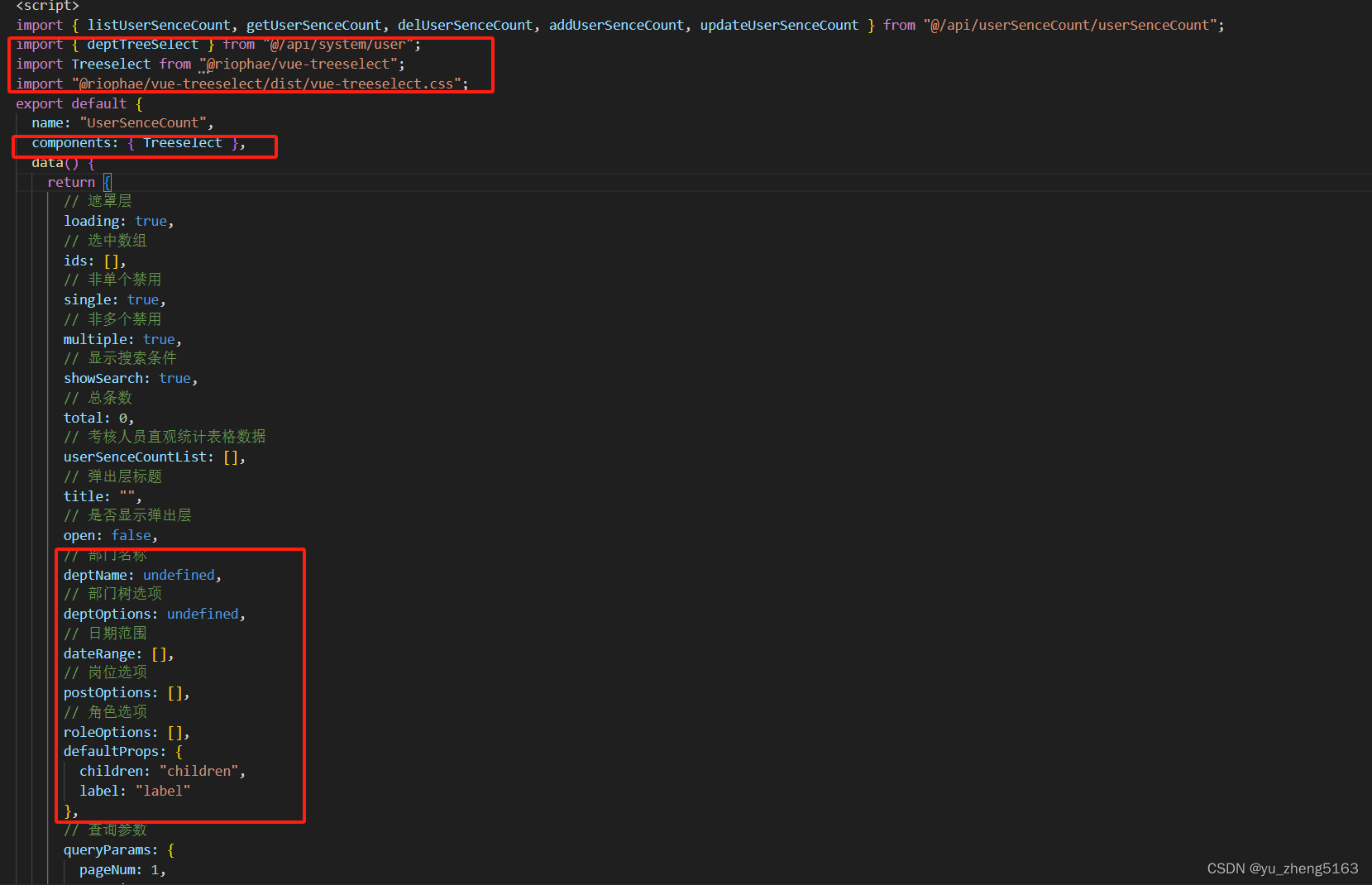Click Treeselect in the components line
The image size is (1372, 885).
pyautogui.click(x=182, y=143)
